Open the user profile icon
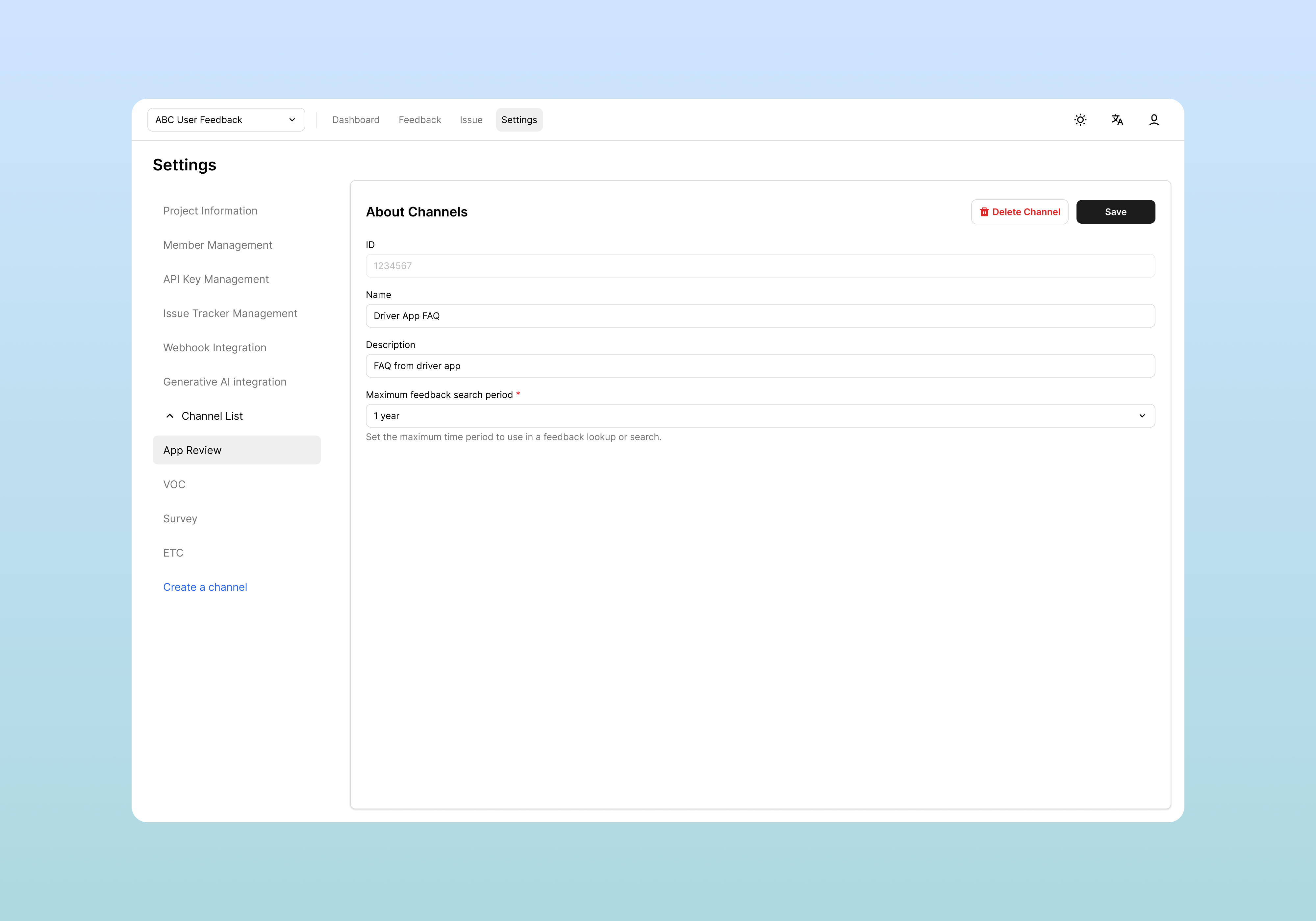Viewport: 1316px width, 921px height. click(1153, 120)
